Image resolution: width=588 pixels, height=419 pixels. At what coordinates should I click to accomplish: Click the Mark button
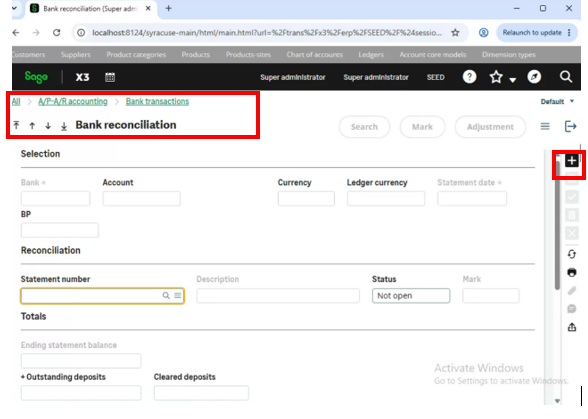[422, 127]
